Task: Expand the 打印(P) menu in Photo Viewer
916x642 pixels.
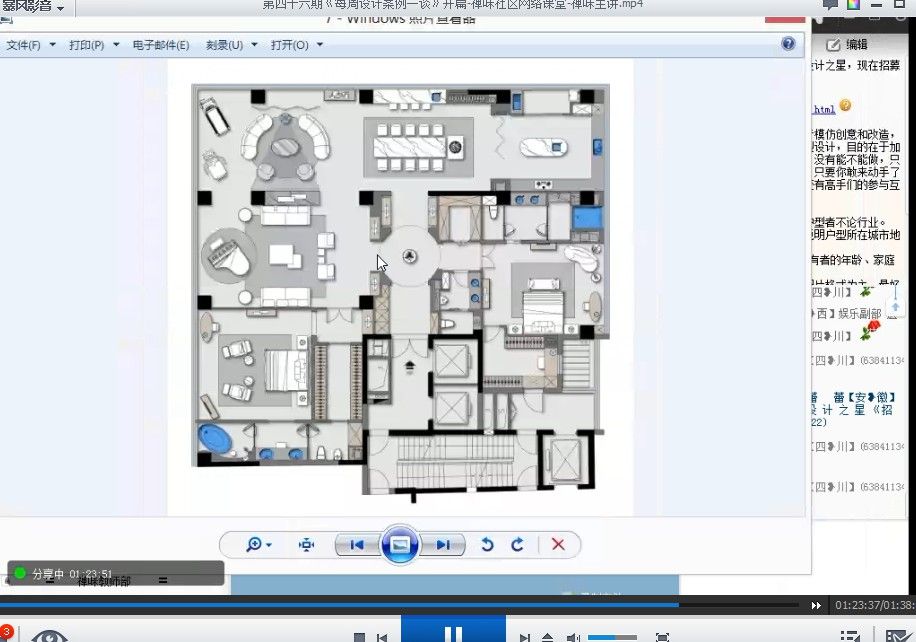Action: (x=94, y=45)
